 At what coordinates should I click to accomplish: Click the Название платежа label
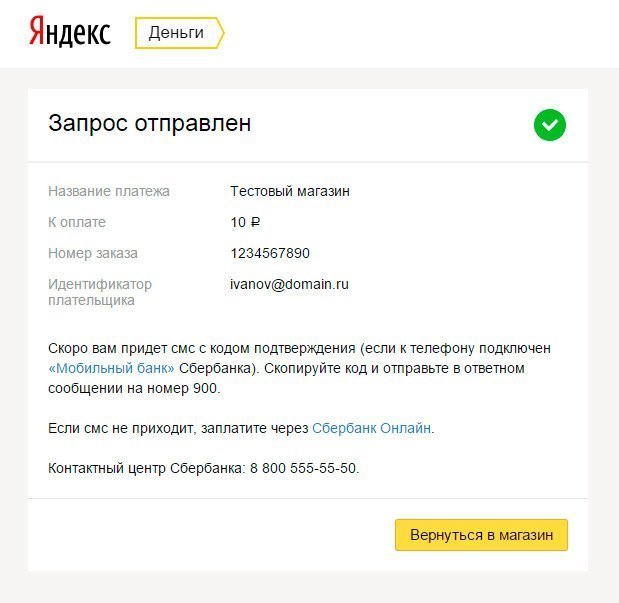pos(109,191)
